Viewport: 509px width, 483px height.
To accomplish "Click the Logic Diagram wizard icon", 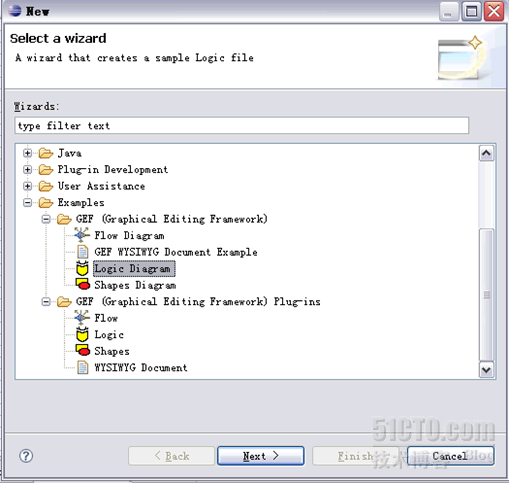I will (82, 268).
